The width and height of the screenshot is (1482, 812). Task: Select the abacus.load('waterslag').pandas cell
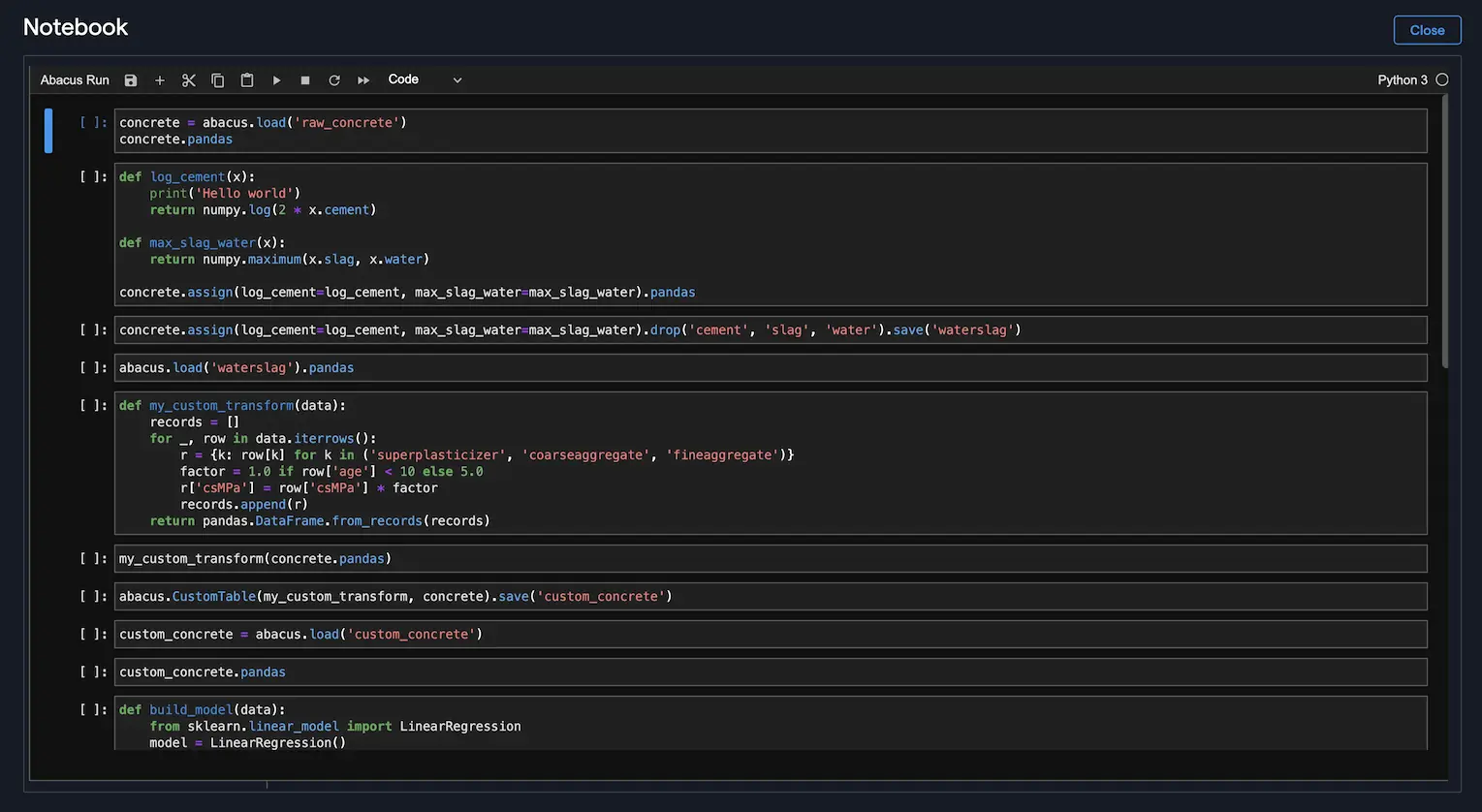pos(770,368)
